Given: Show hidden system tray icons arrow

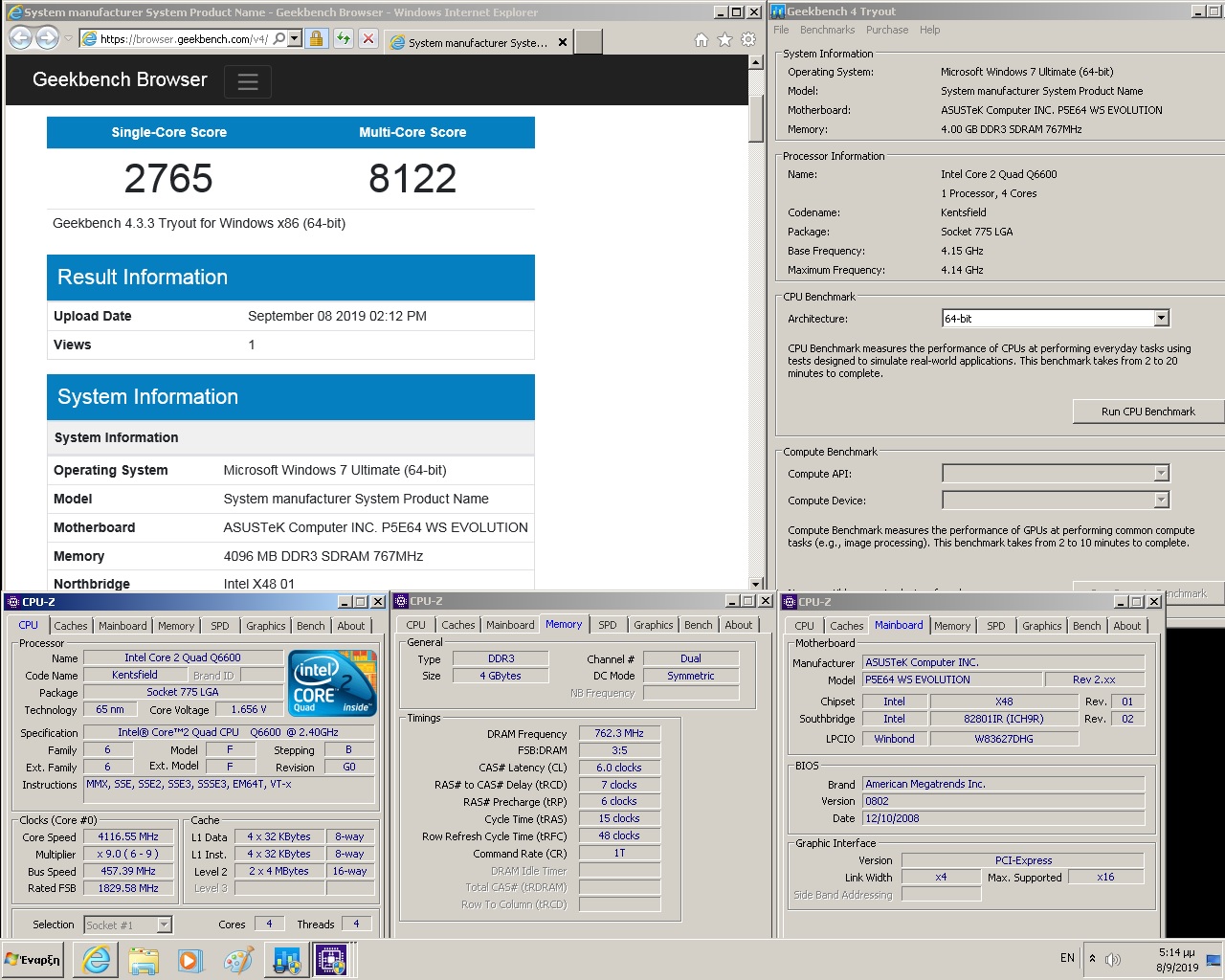Looking at the screenshot, I should 1092,958.
